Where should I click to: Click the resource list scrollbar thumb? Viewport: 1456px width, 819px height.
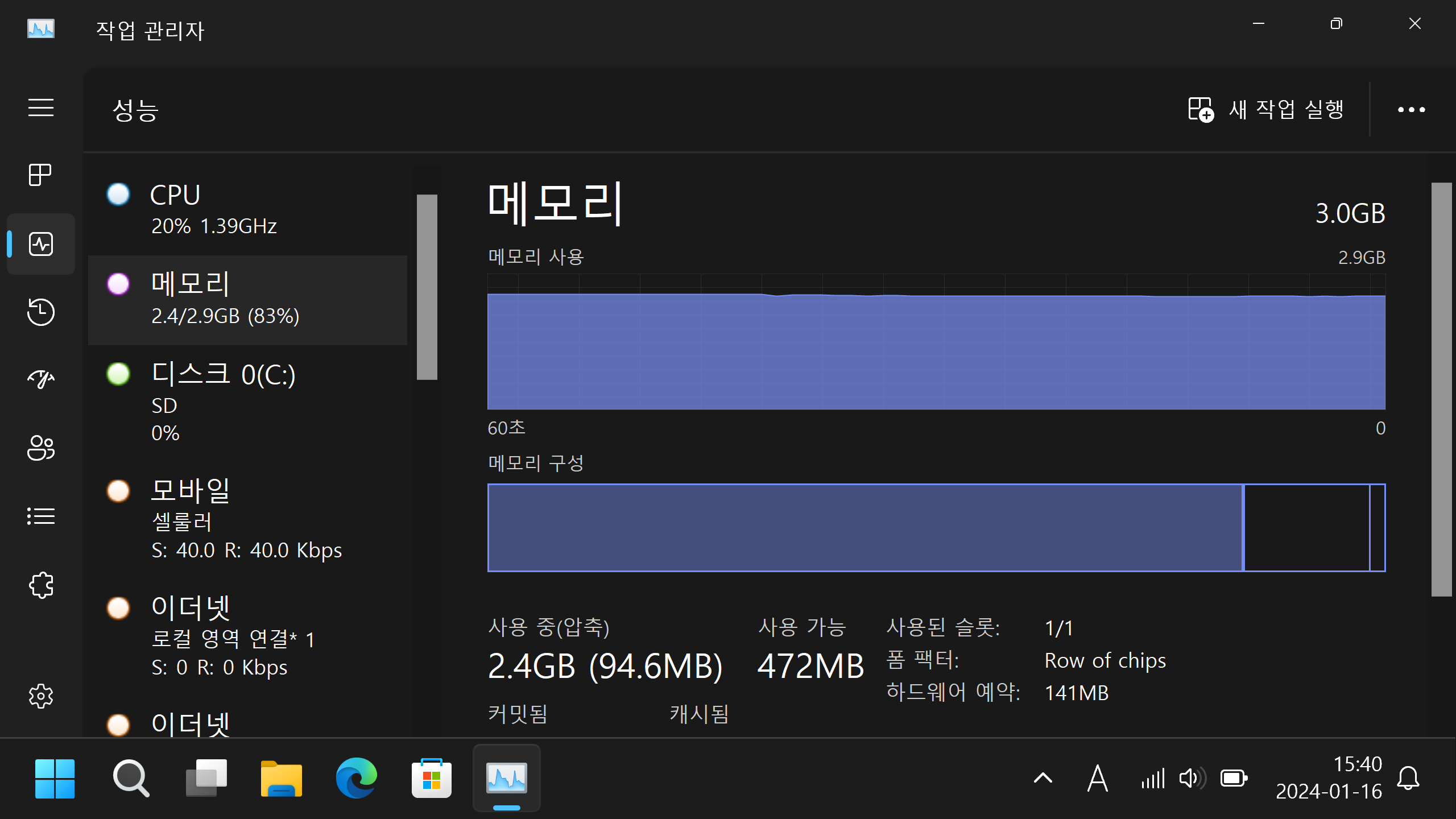pyautogui.click(x=427, y=287)
